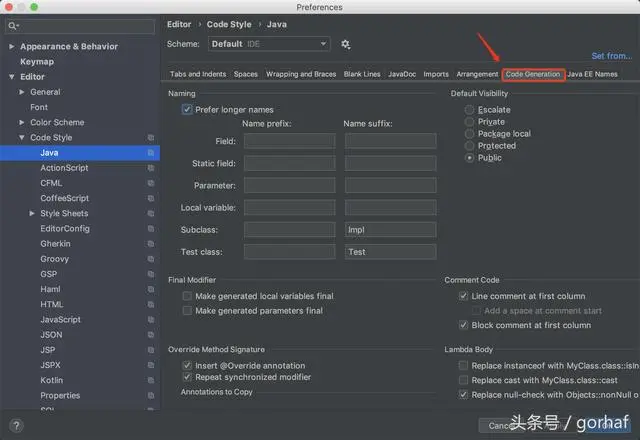Enable Make generated local variables final

pos(187,296)
